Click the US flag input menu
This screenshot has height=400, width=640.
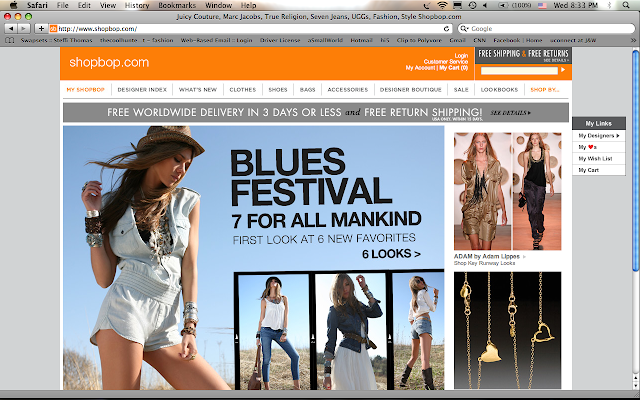542,5
